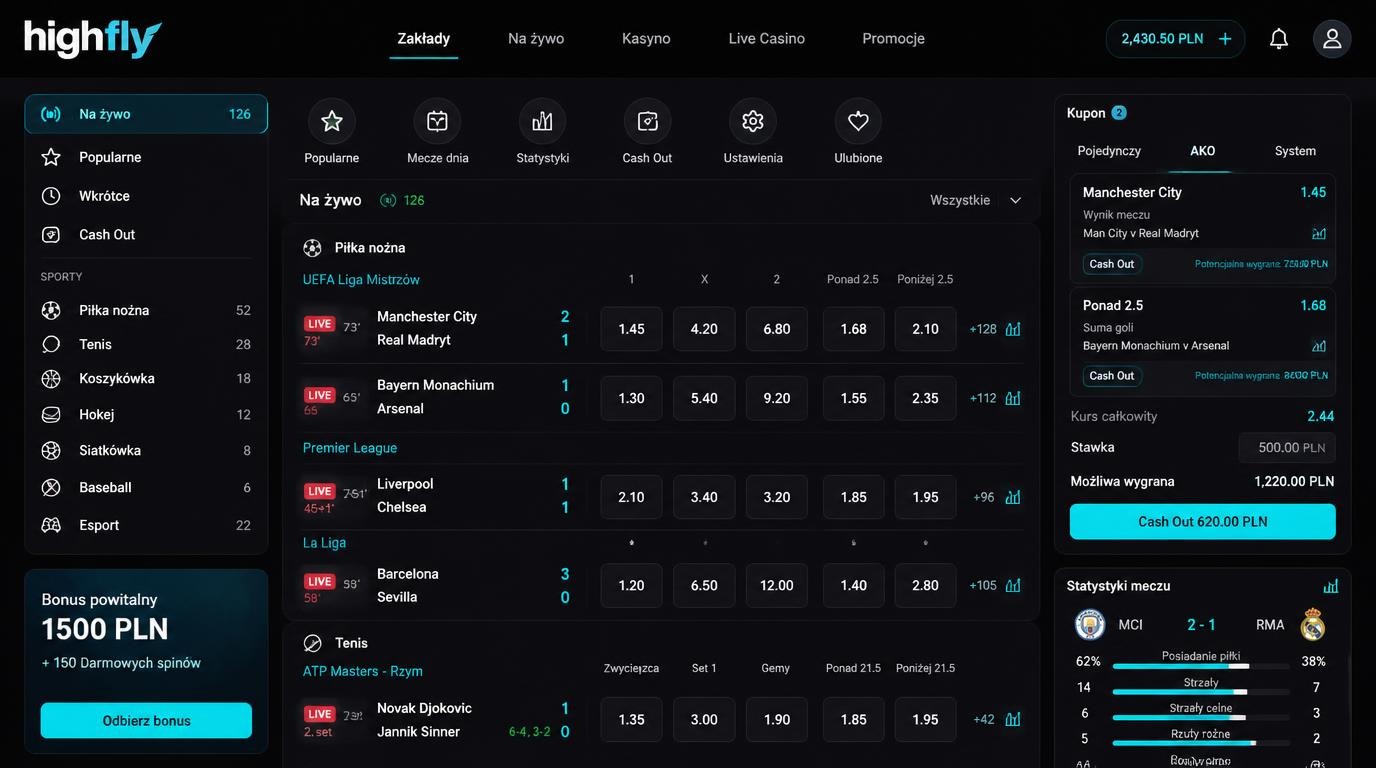This screenshot has width=1376, height=768.
Task: Click the Statystyki meczu panel chart icon
Action: coord(1330,586)
